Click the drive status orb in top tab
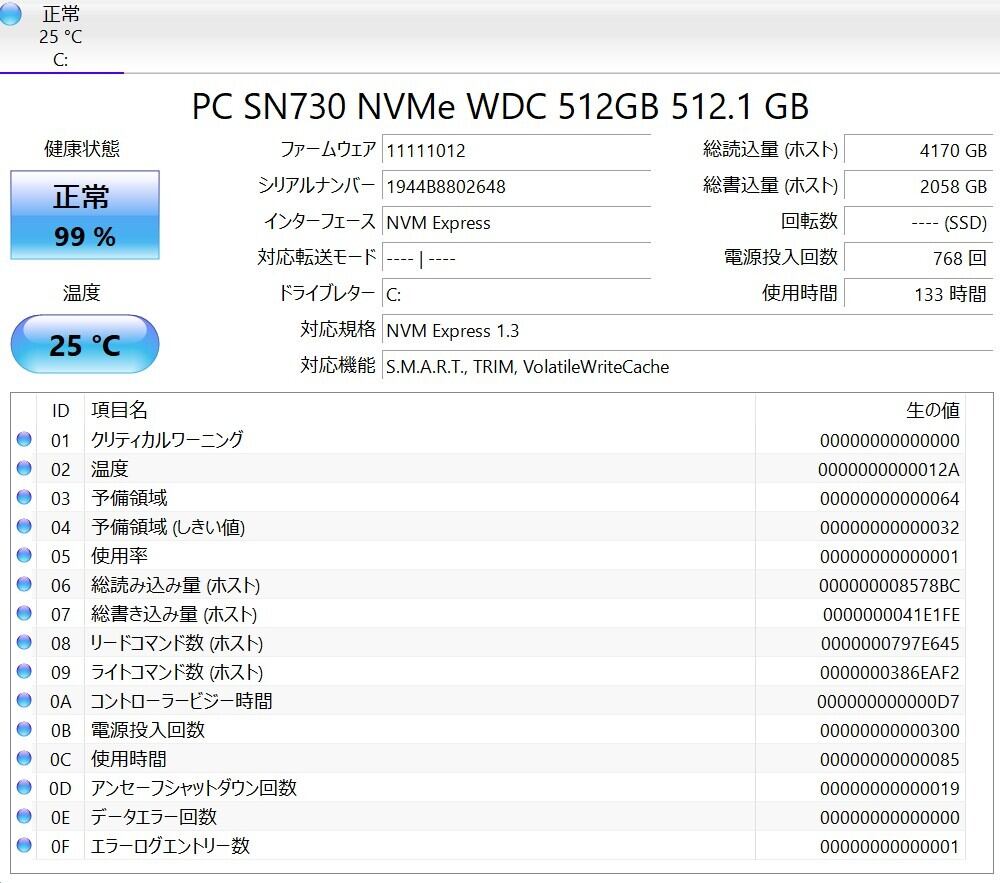The height and width of the screenshot is (883, 1000). (11, 15)
